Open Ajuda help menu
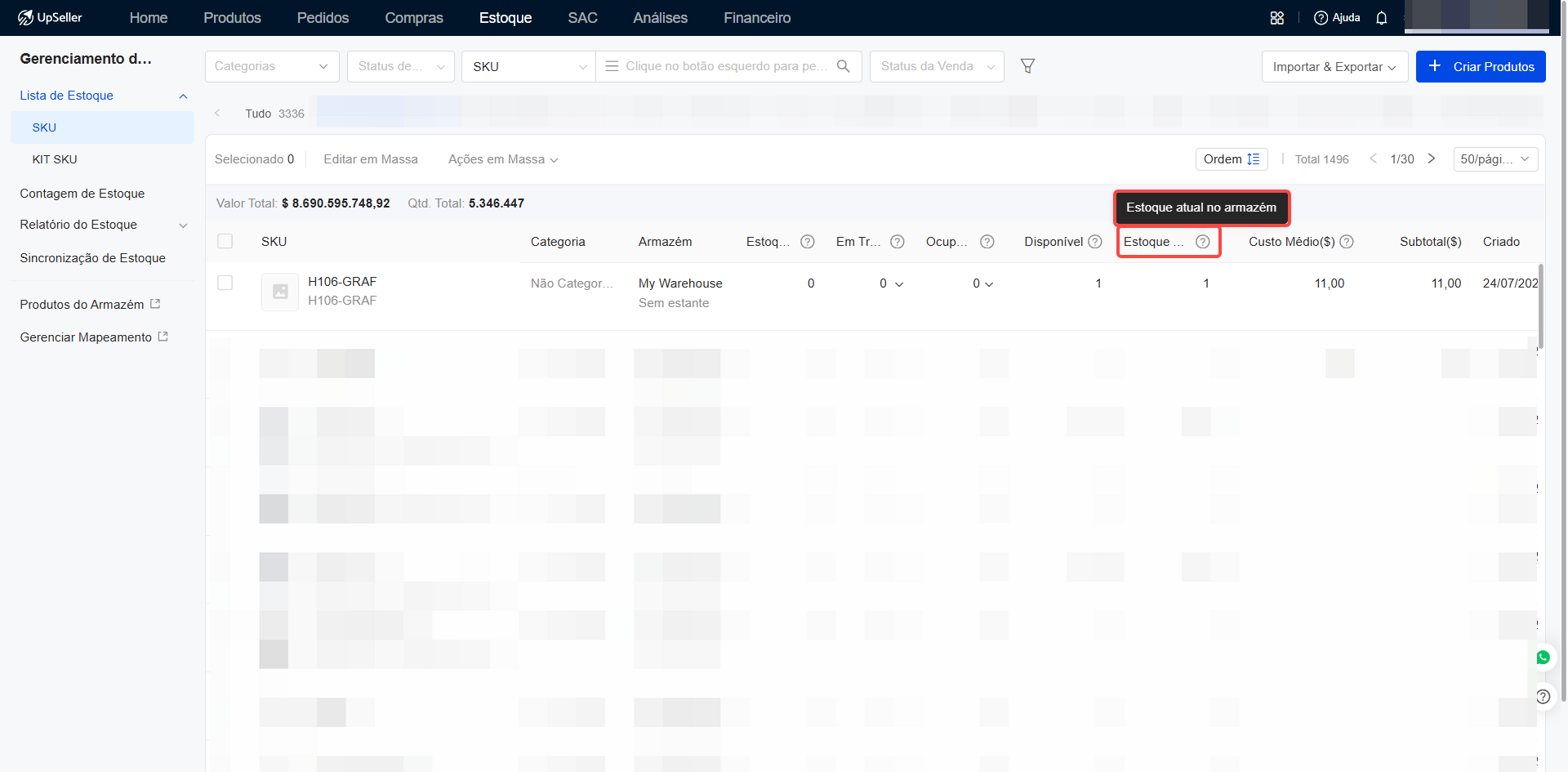1568x772 pixels. pos(1337,18)
